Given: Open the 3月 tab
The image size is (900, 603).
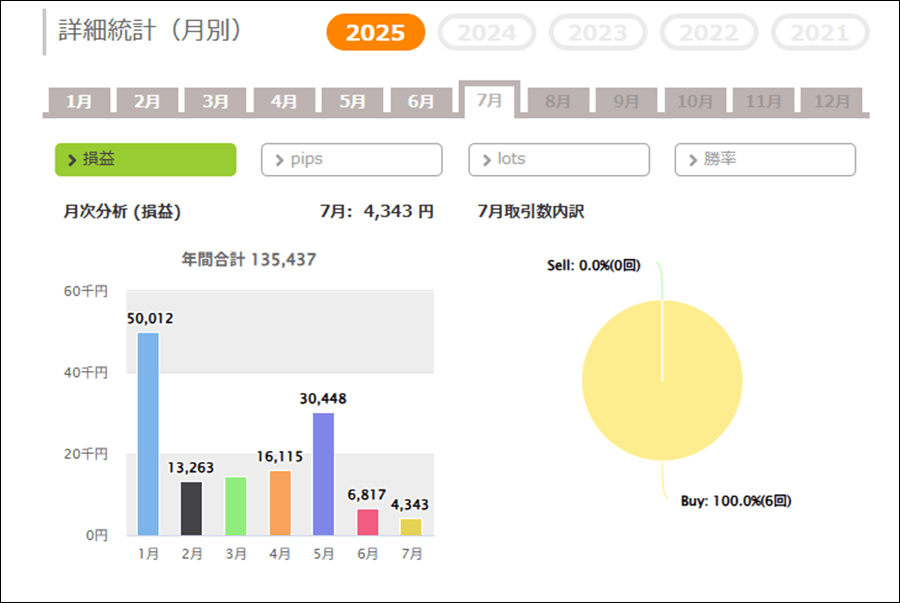Looking at the screenshot, I should [x=216, y=101].
